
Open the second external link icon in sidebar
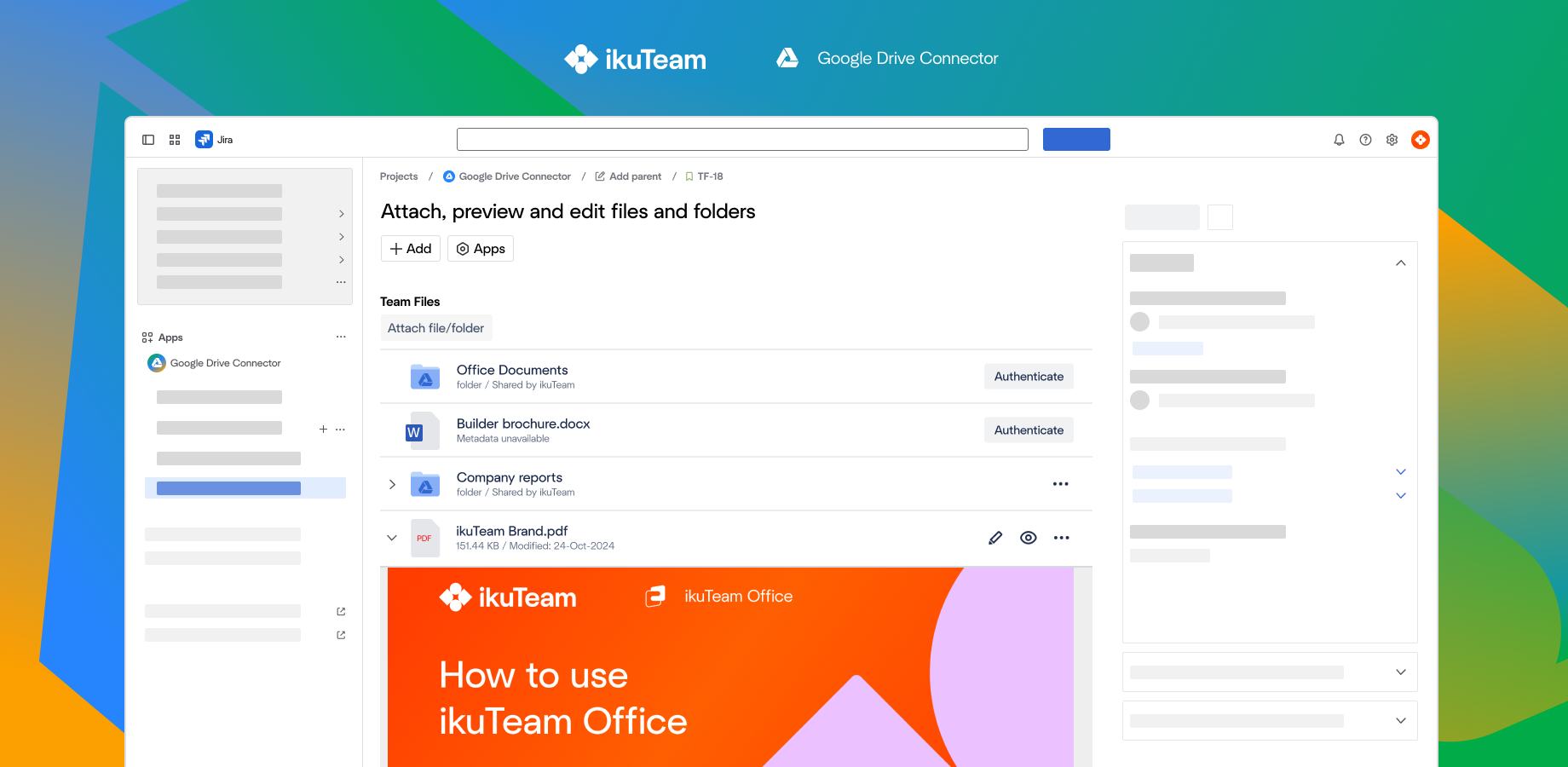[x=341, y=635]
